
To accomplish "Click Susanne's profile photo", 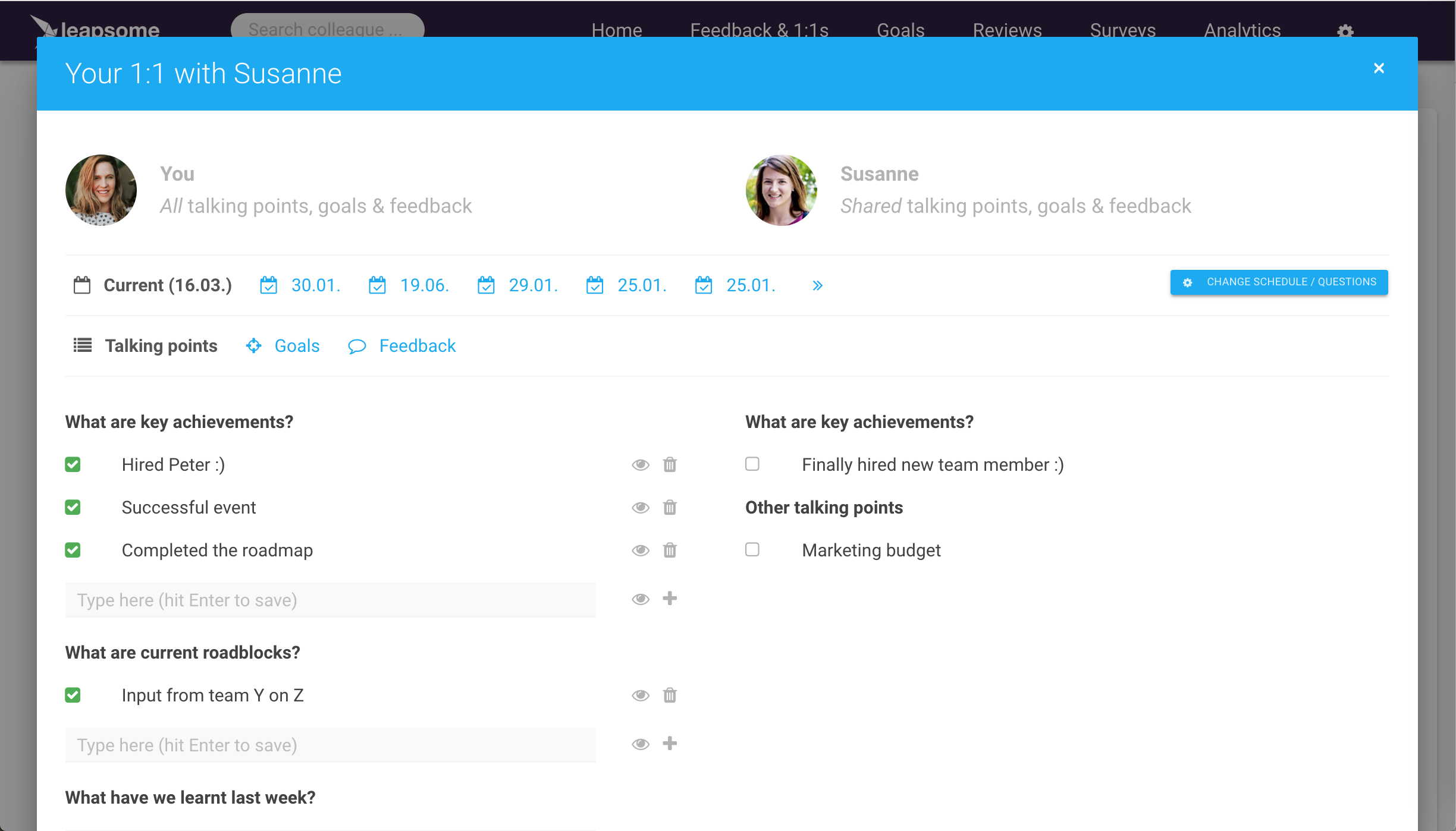I will 782,190.
